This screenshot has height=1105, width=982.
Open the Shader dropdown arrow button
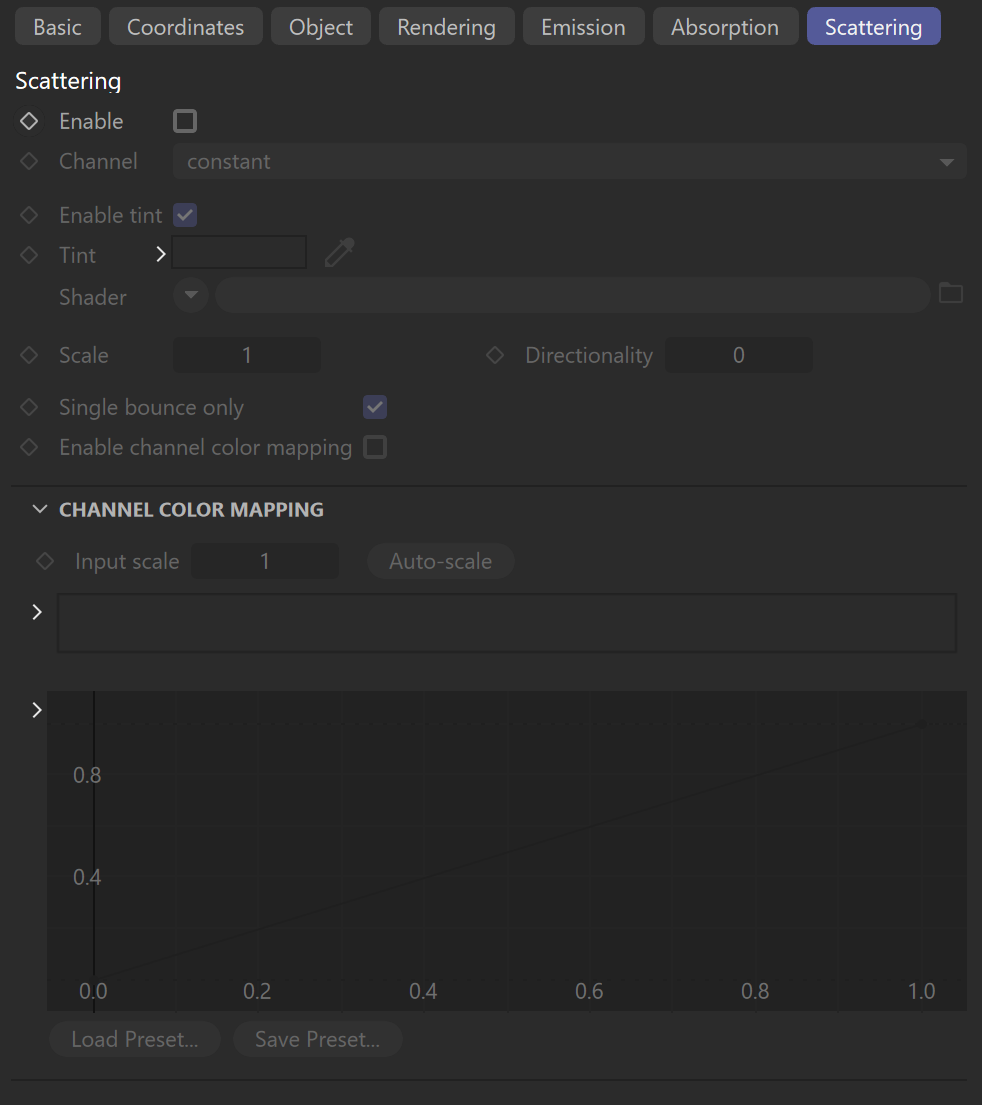click(x=190, y=295)
